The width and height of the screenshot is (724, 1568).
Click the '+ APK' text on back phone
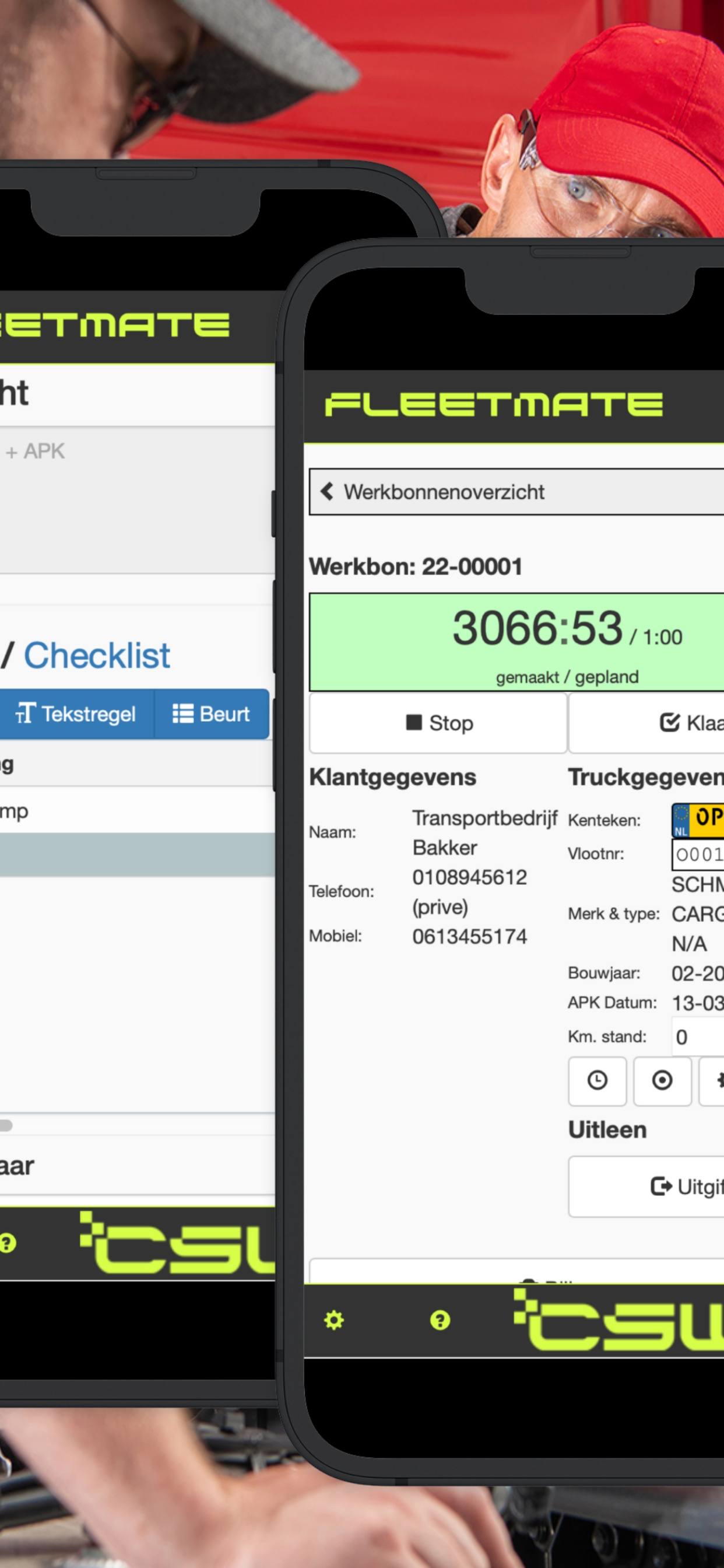click(x=34, y=451)
